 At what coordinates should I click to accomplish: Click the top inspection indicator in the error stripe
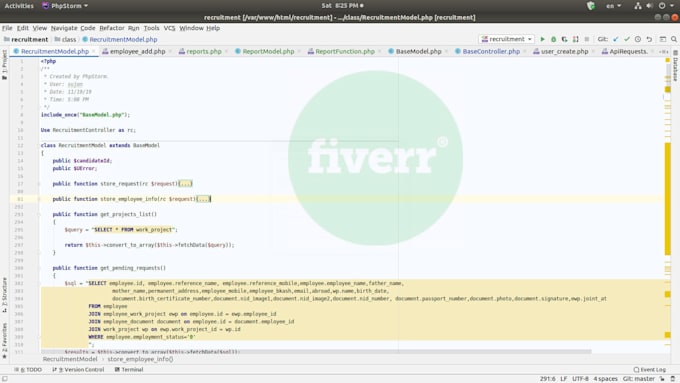tap(667, 60)
